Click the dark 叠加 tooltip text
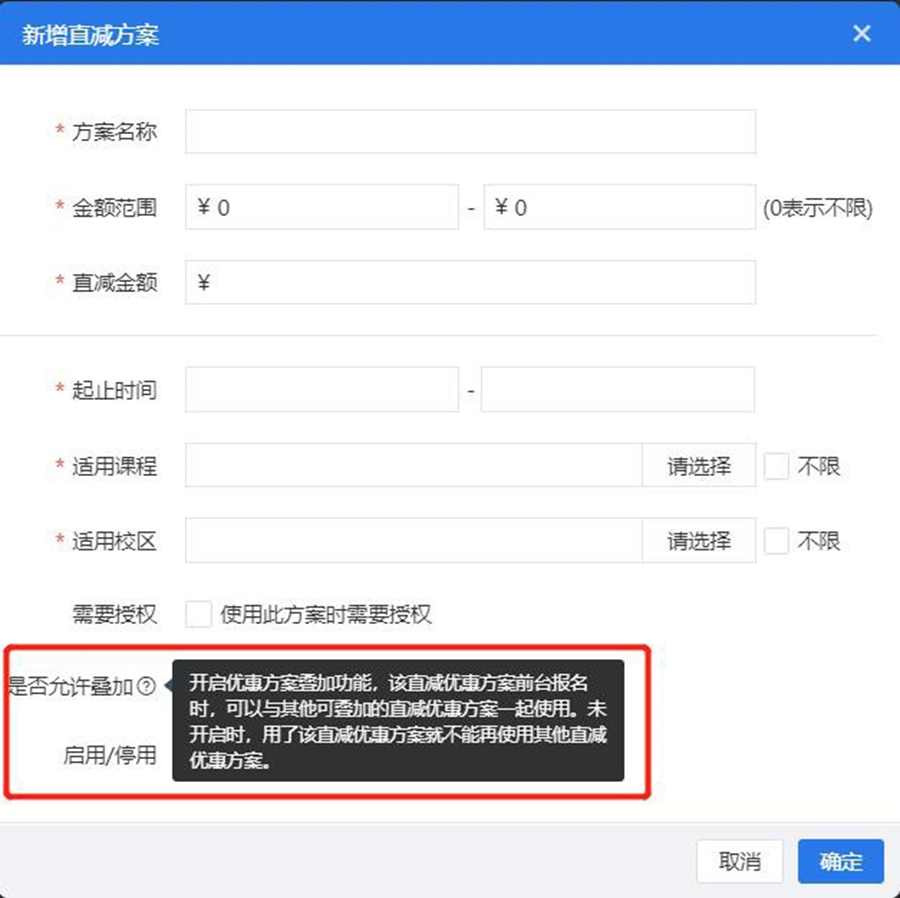900x898 pixels. coord(398,720)
